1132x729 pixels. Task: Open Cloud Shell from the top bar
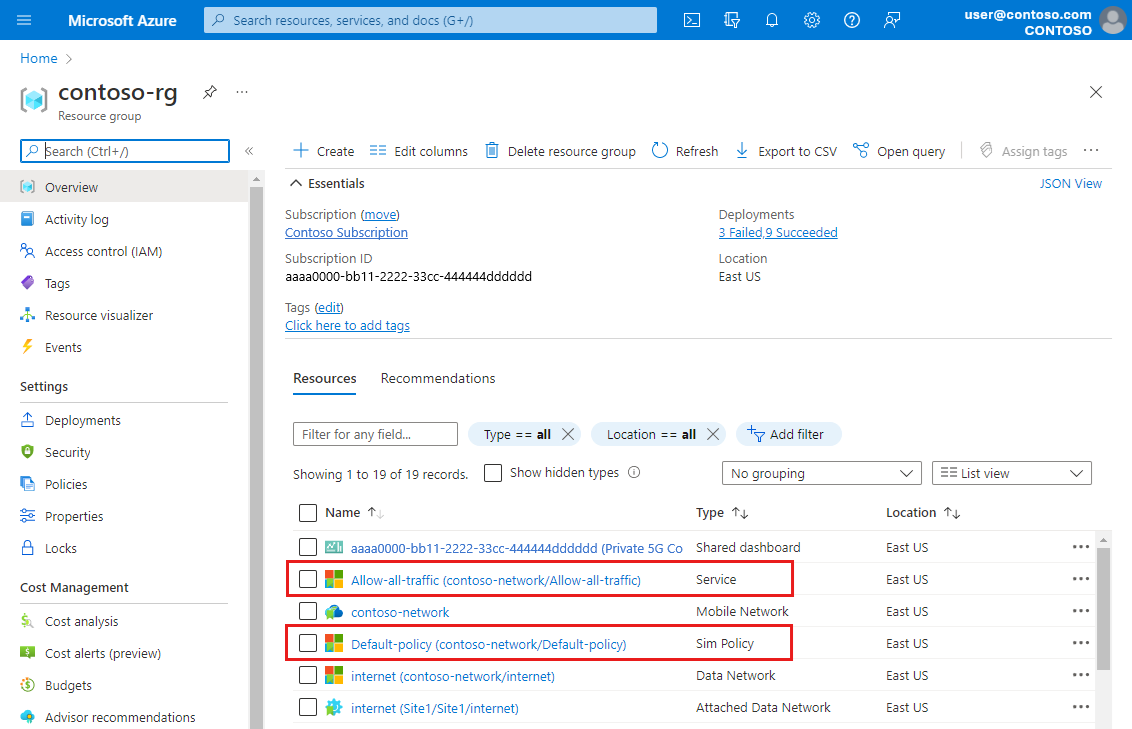click(x=692, y=20)
